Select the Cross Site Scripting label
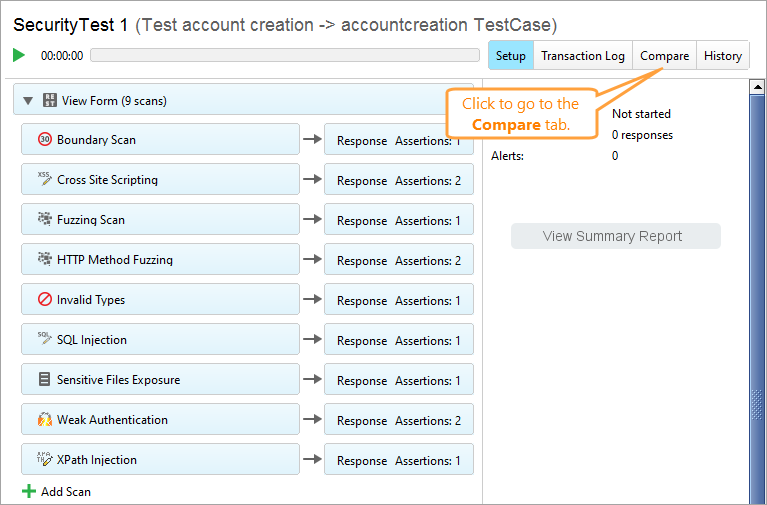The image size is (767, 505). click(107, 180)
